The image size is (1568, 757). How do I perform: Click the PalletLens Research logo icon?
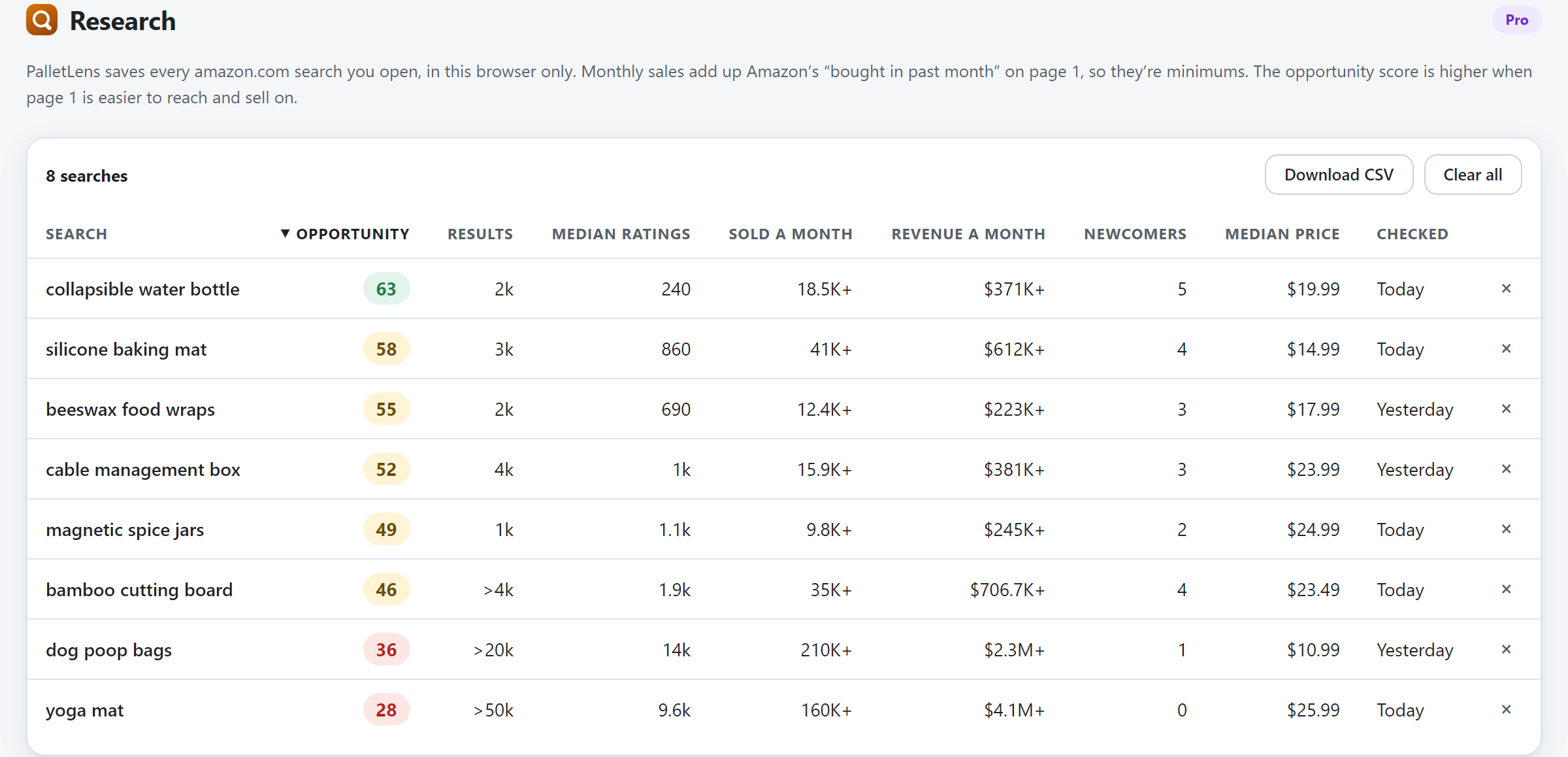tap(42, 20)
